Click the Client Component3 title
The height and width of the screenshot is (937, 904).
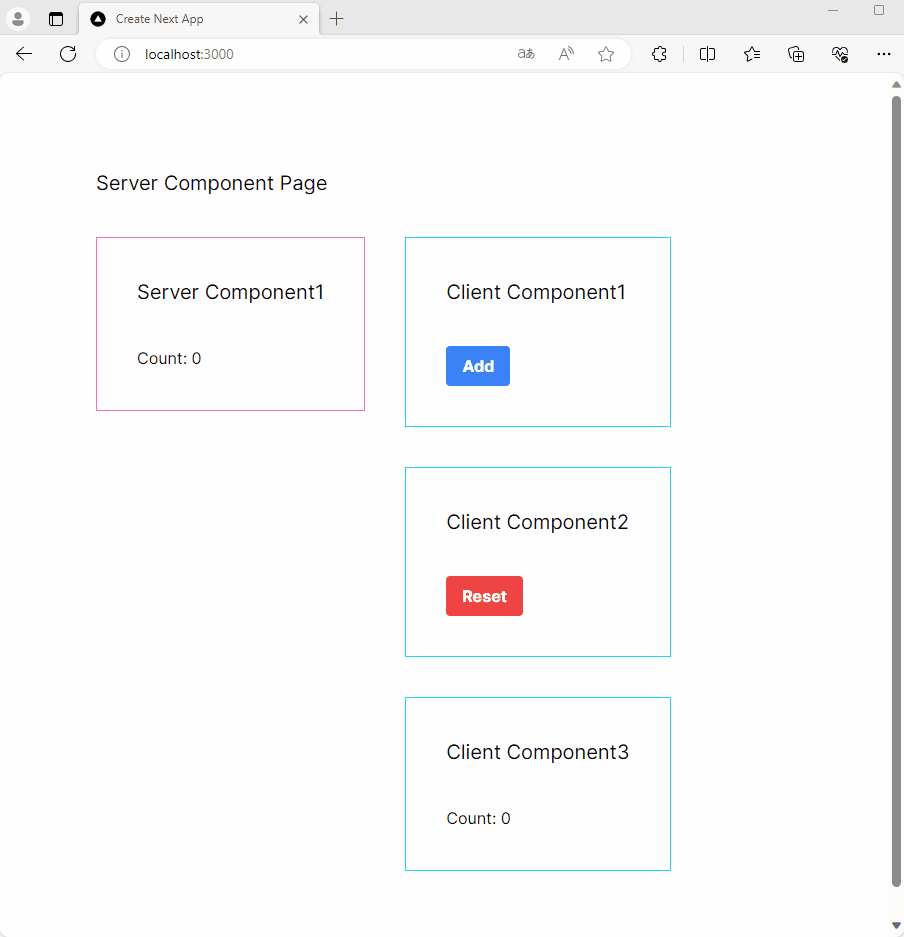537,752
